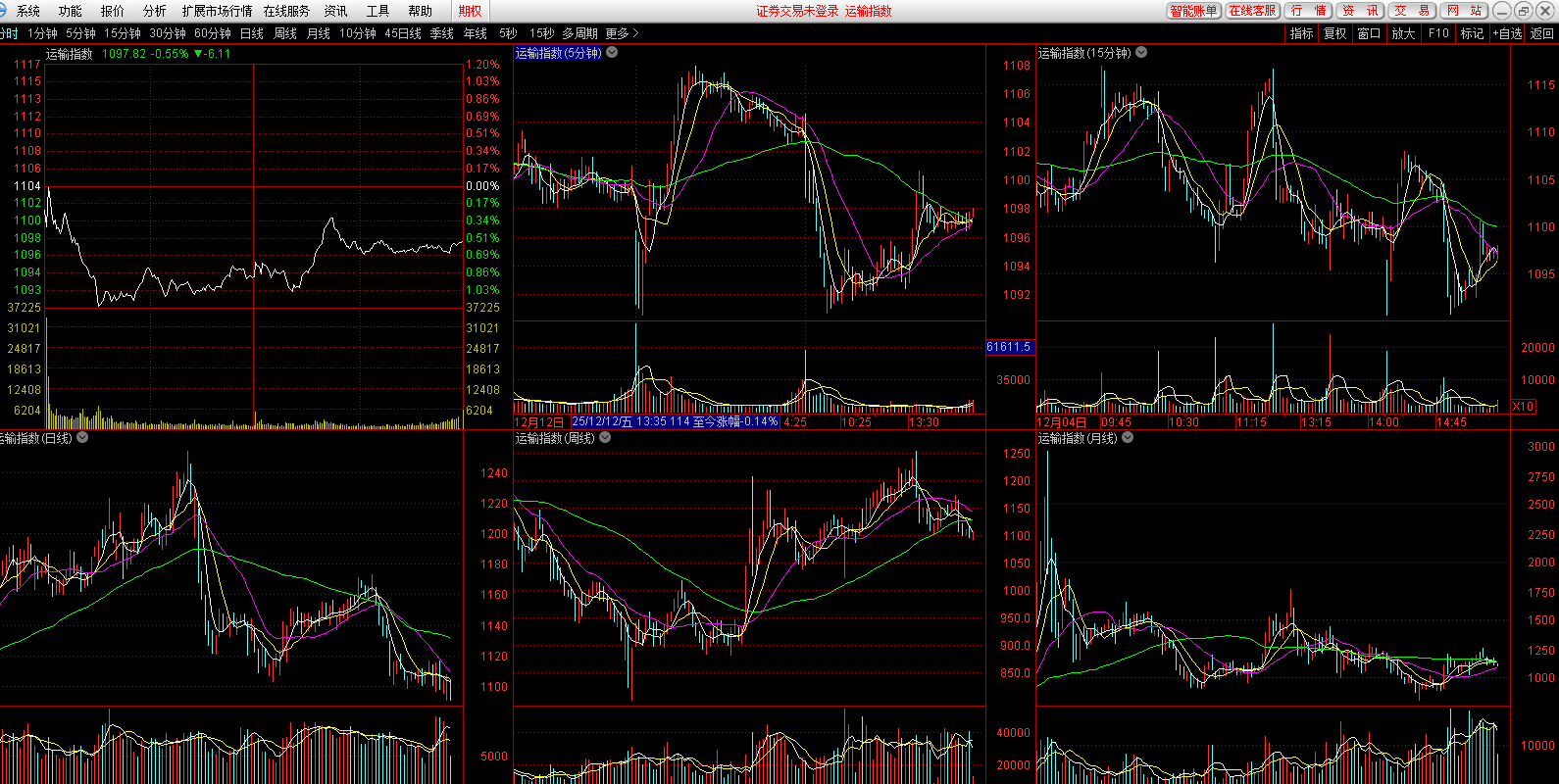Add to watchlist with +自选
Screen dimensions: 1559x784
[1507, 33]
